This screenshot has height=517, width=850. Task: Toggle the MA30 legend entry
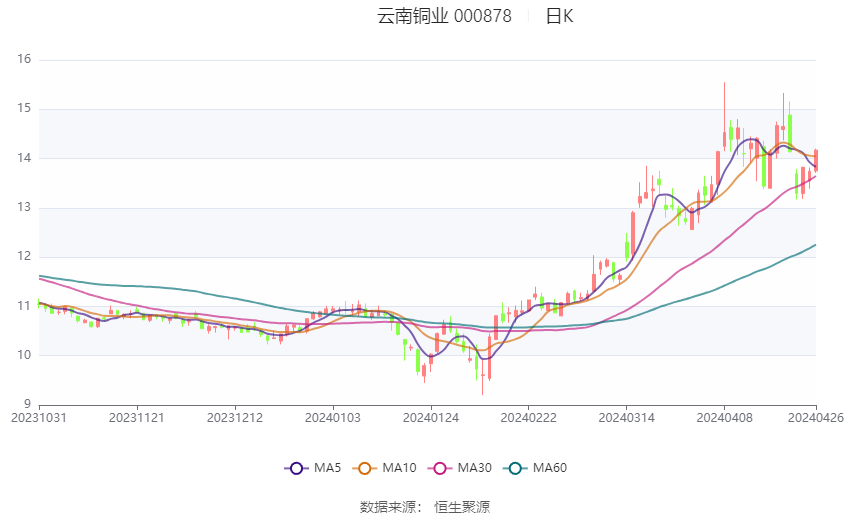460,468
